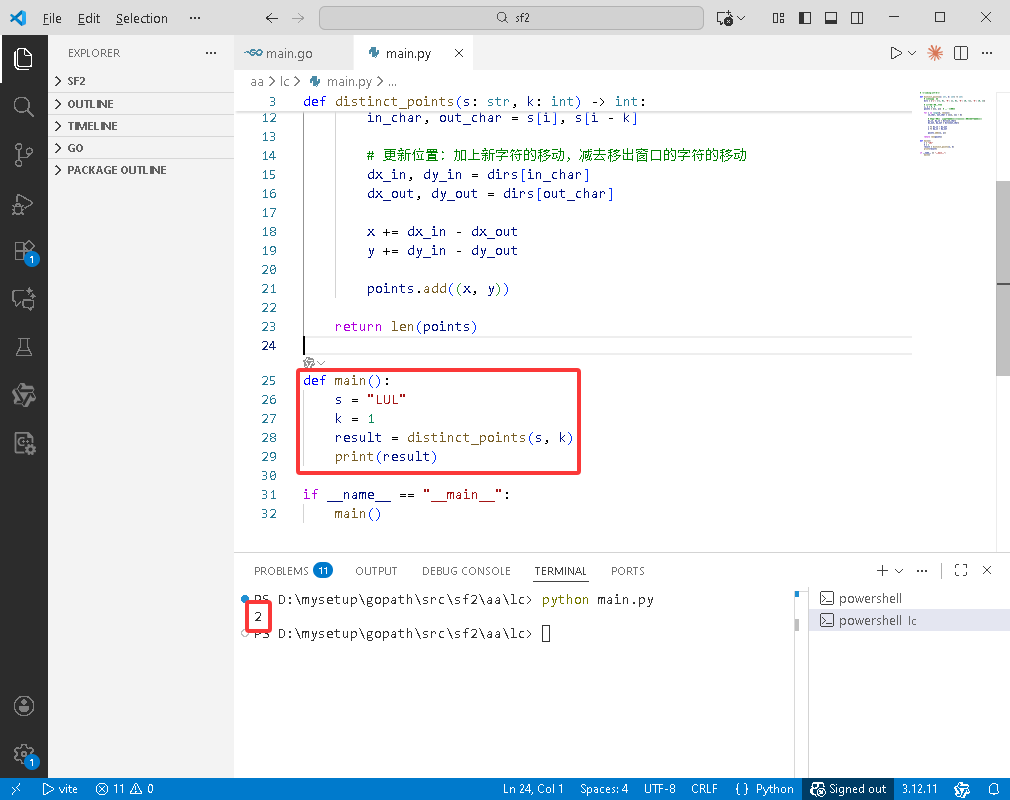1010x800 pixels.
Task: Open the launch profile dropdown arrow
Action: [x=899, y=570]
